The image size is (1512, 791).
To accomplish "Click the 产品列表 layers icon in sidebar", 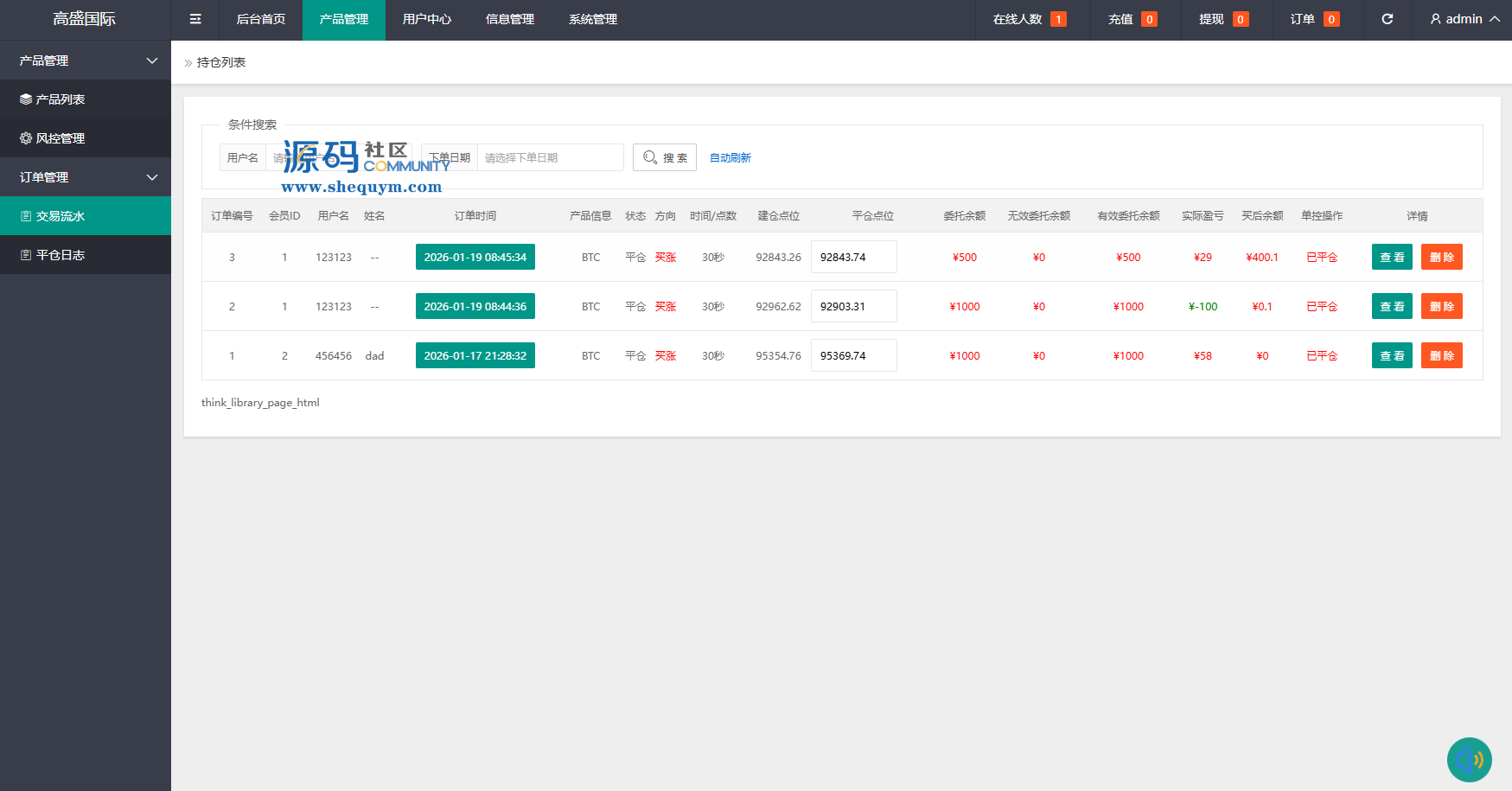I will [26, 99].
